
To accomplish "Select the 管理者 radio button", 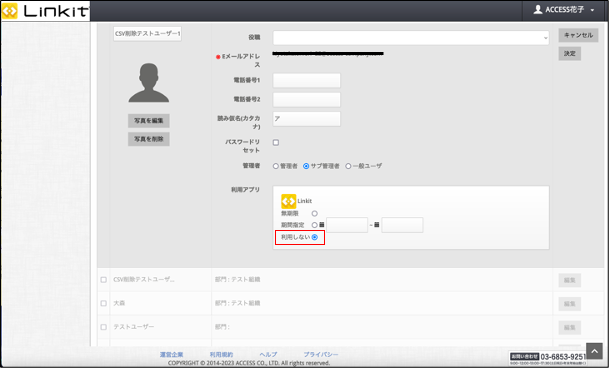I will click(x=276, y=166).
